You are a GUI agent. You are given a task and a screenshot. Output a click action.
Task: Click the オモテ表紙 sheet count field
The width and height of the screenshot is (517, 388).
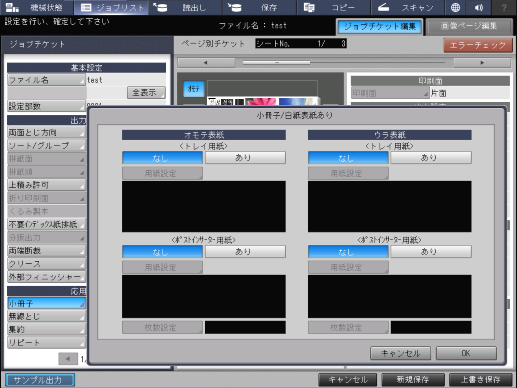(x=245, y=327)
